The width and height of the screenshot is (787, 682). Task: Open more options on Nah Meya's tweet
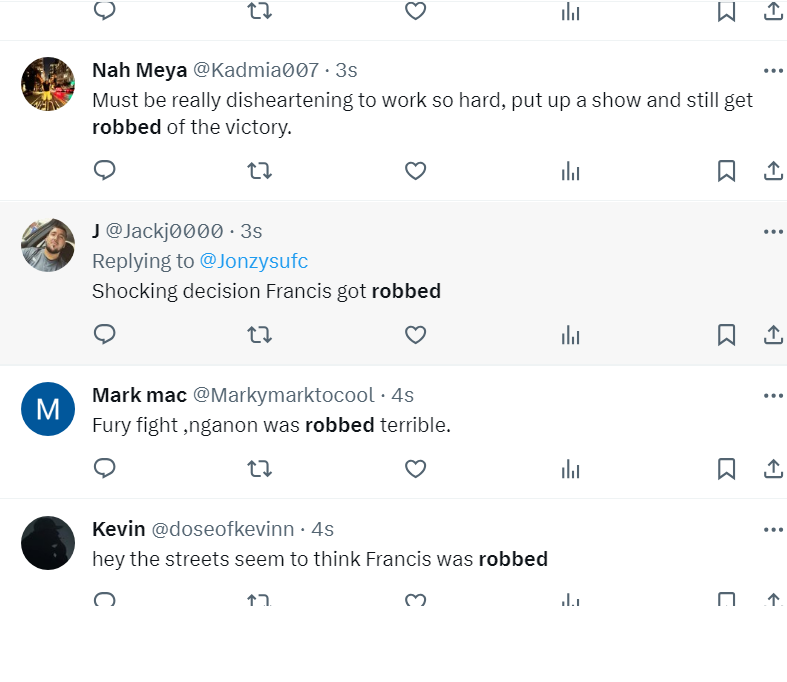[773, 70]
